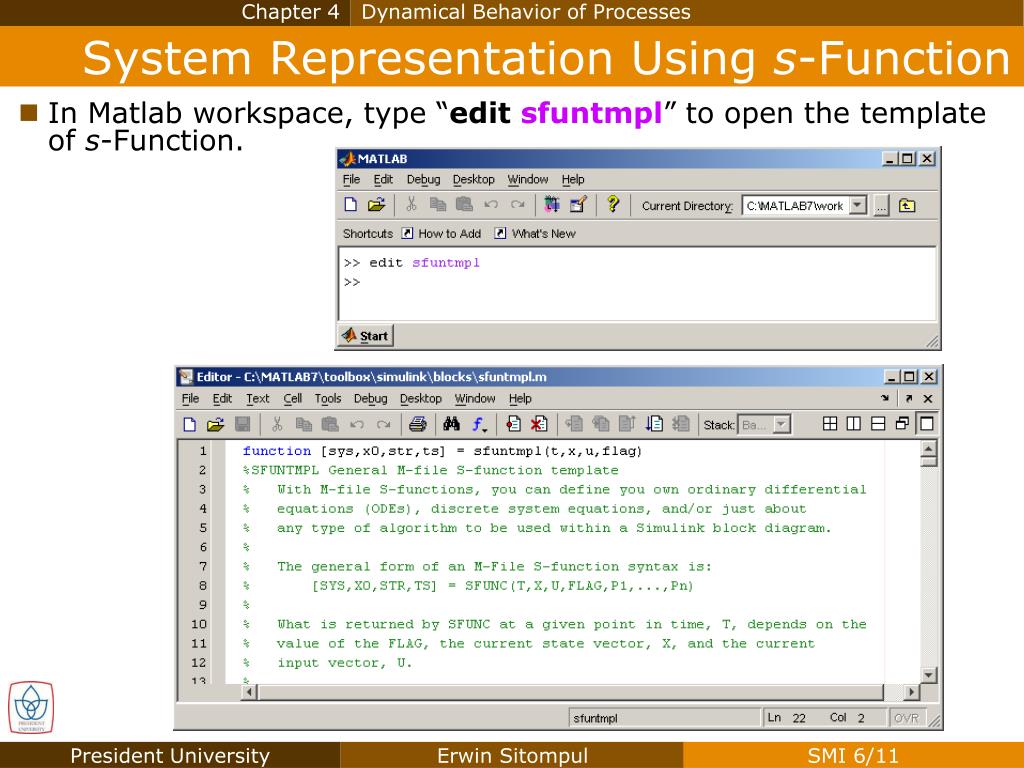Click Redo icon in Editor toolbar
This screenshot has width=1024, height=768.
[x=383, y=424]
